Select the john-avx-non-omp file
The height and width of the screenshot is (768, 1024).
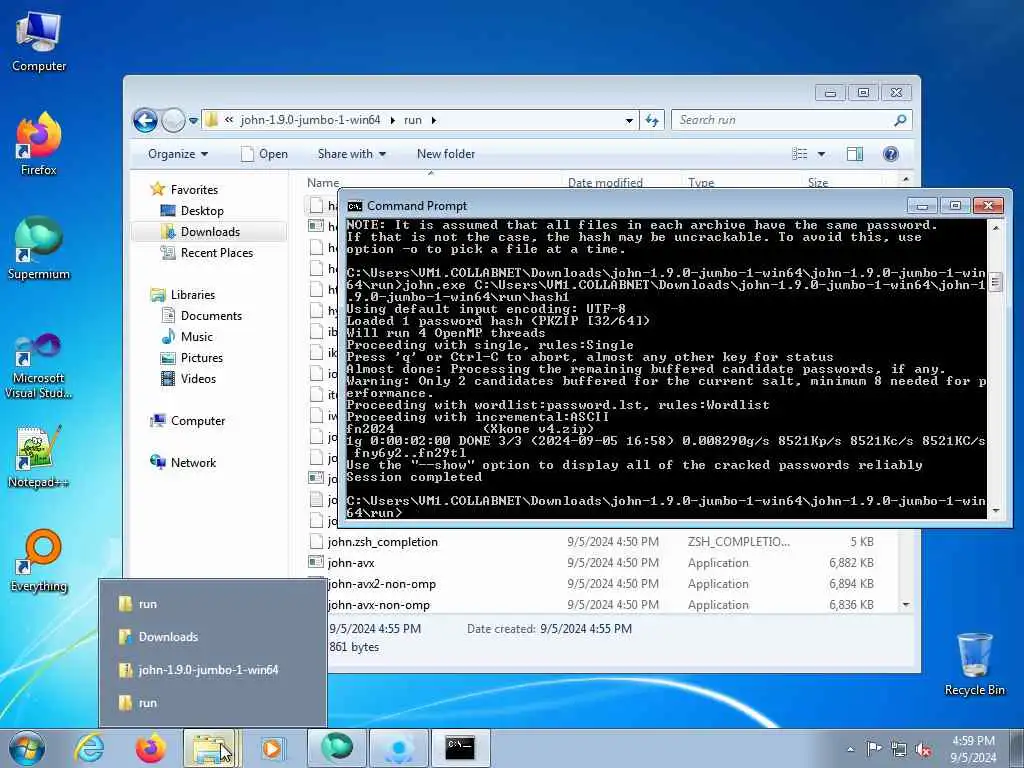(x=379, y=605)
